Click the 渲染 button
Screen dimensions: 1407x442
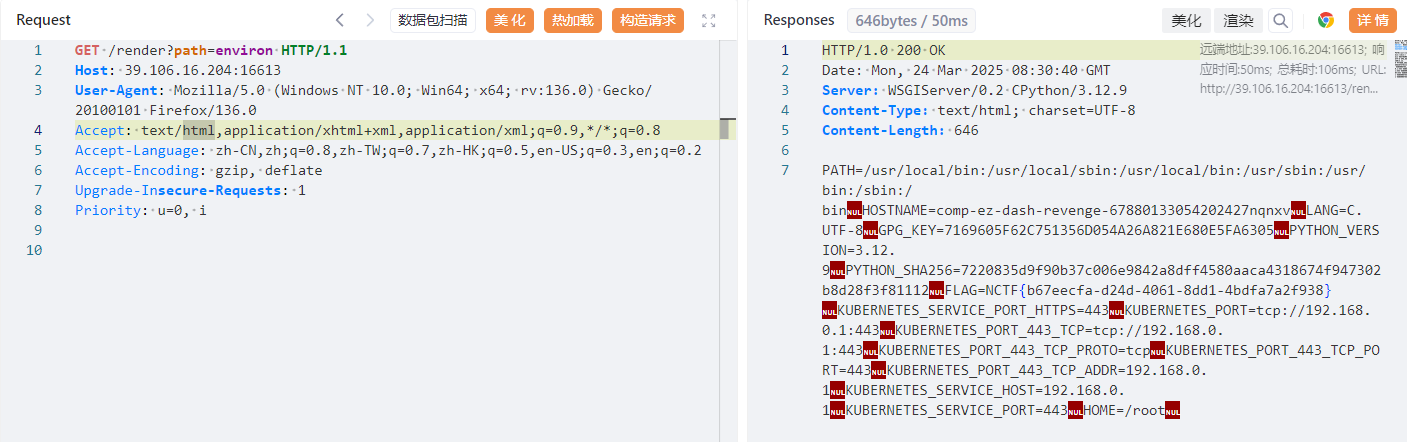tap(1238, 20)
